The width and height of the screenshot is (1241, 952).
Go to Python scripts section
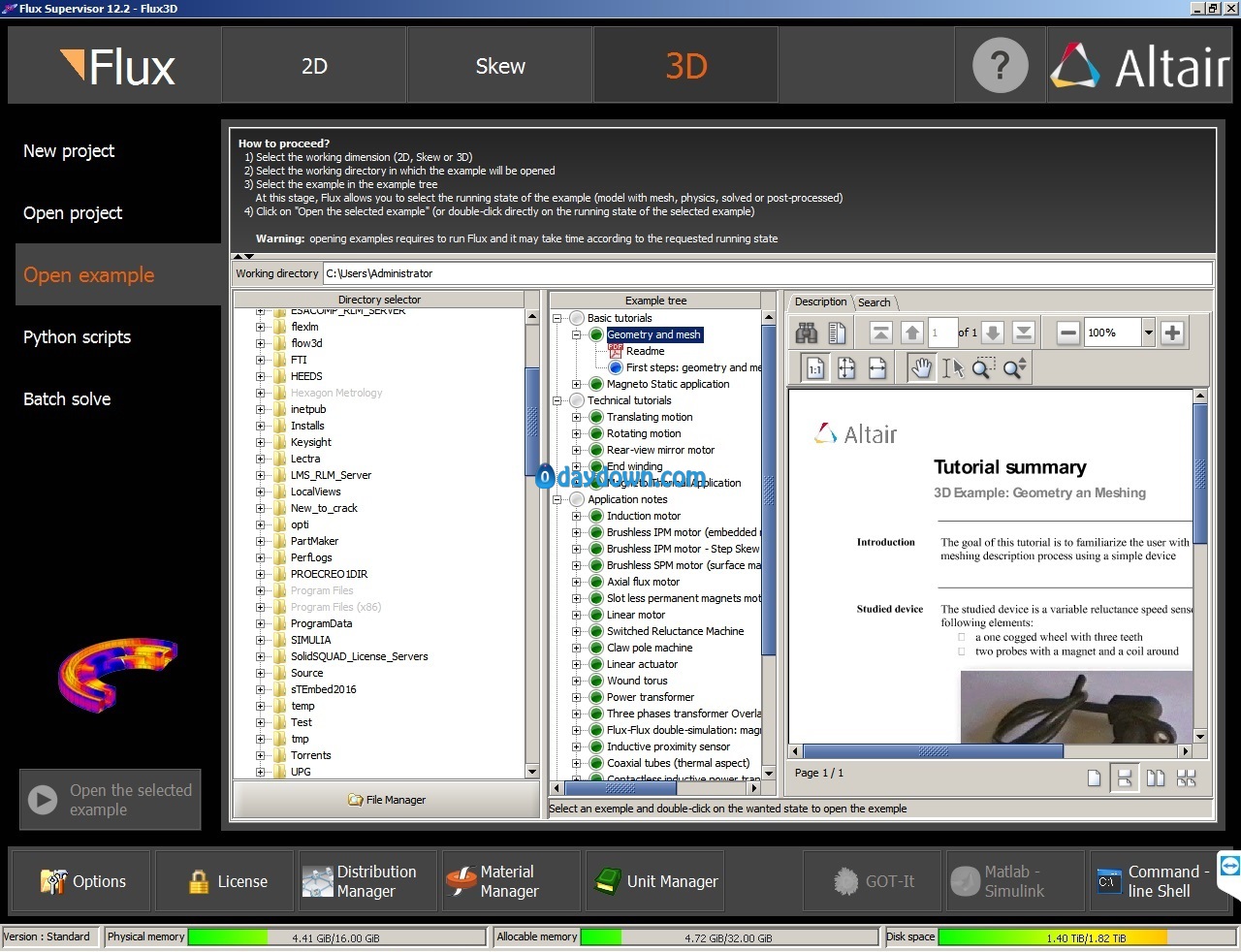pyautogui.click(x=77, y=337)
